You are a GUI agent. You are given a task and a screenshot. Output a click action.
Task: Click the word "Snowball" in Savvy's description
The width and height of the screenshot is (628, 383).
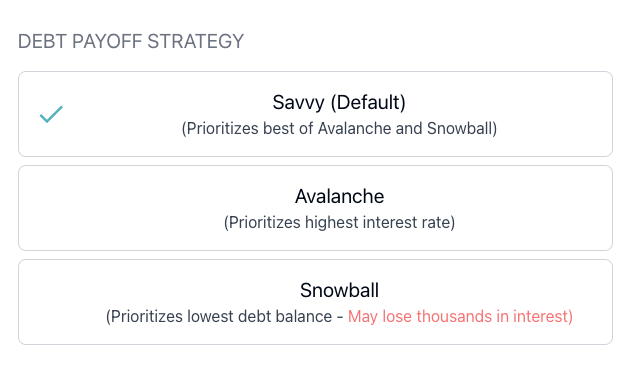(462, 129)
